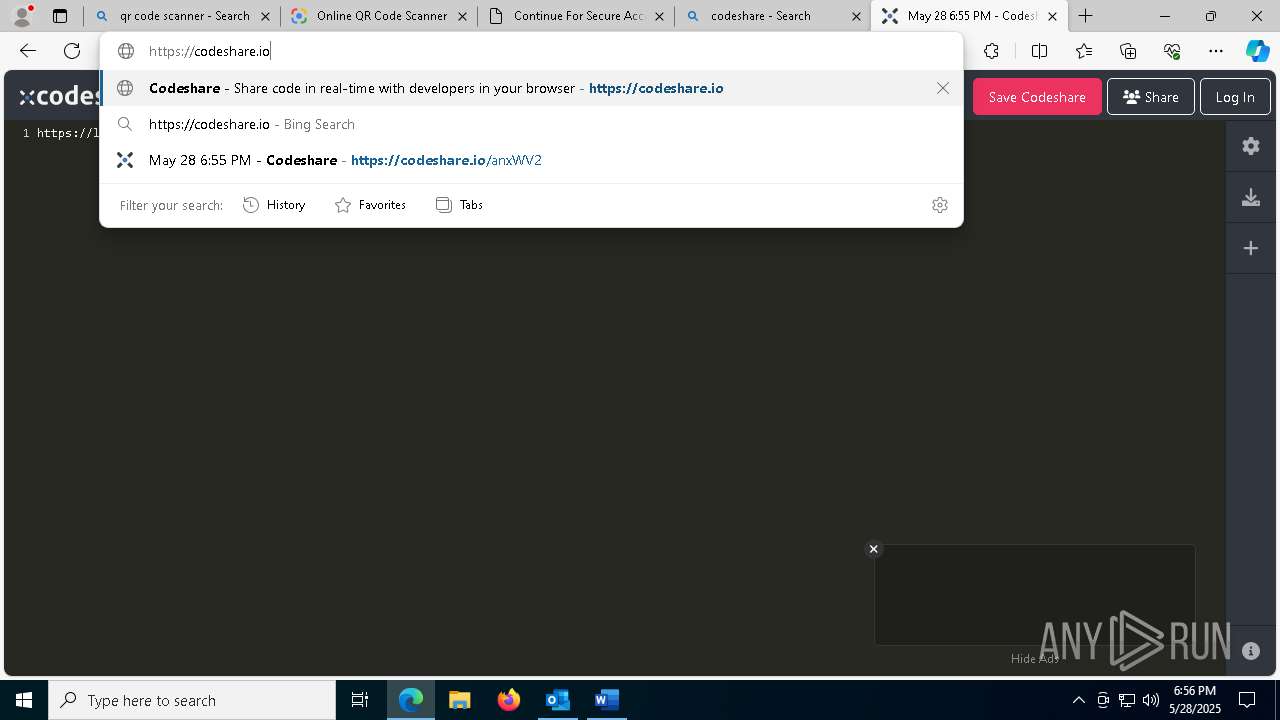Open a new browser tab
This screenshot has width=1280, height=720.
point(1086,16)
